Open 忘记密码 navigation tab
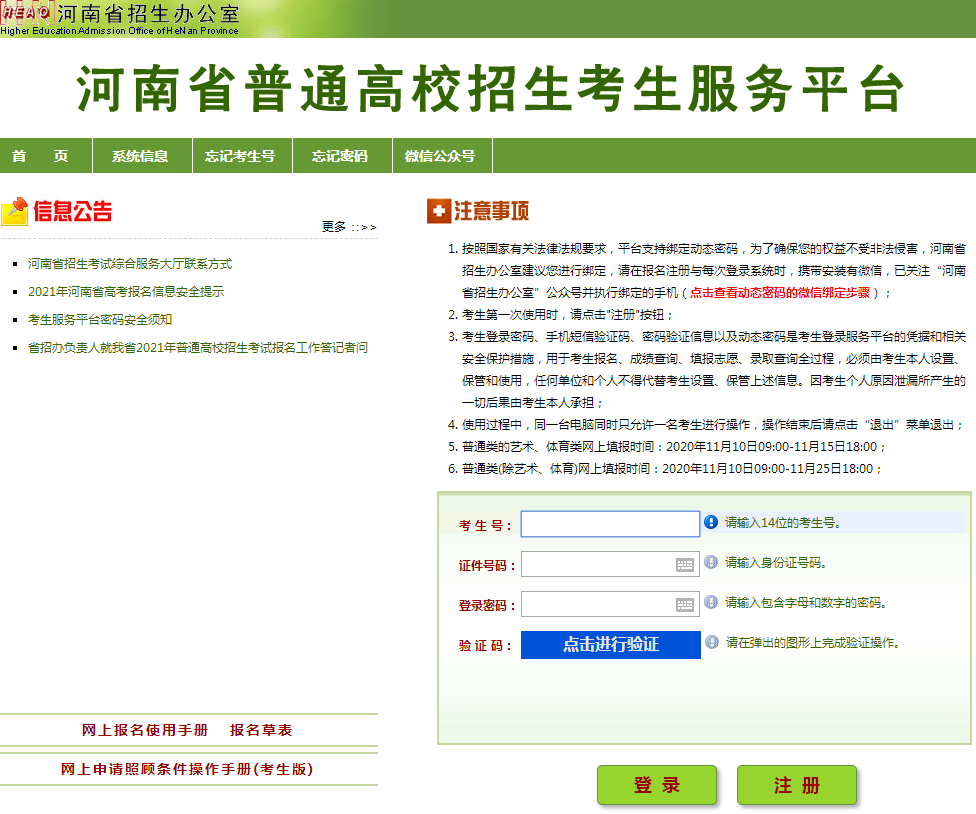This screenshot has width=976, height=814. point(343,156)
